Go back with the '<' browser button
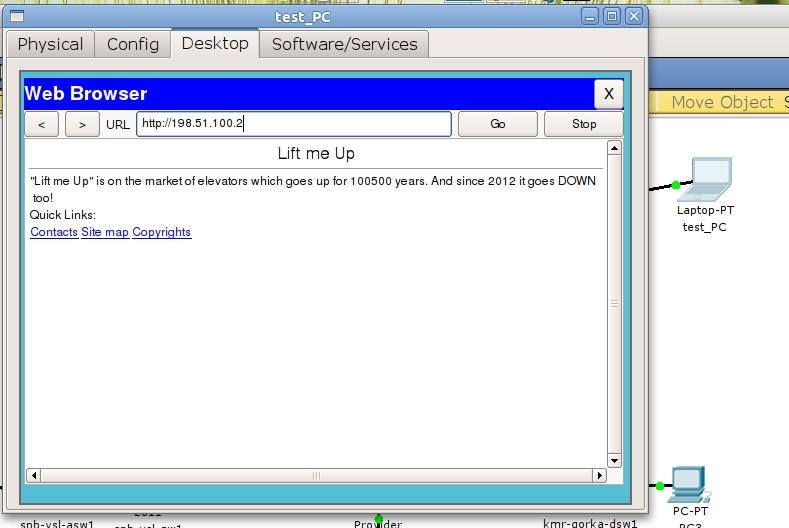This screenshot has height=528, width=789. 41,124
